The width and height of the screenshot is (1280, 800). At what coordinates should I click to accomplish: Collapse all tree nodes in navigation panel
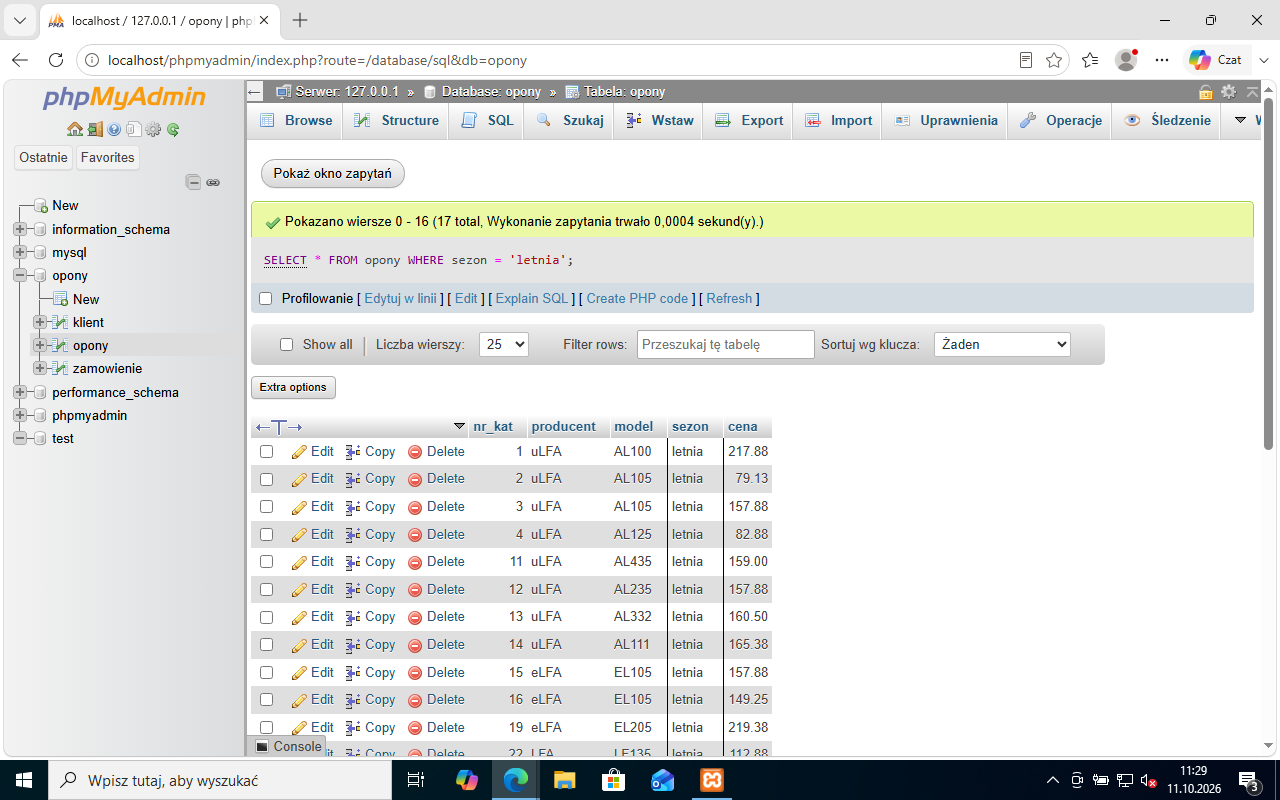click(194, 182)
